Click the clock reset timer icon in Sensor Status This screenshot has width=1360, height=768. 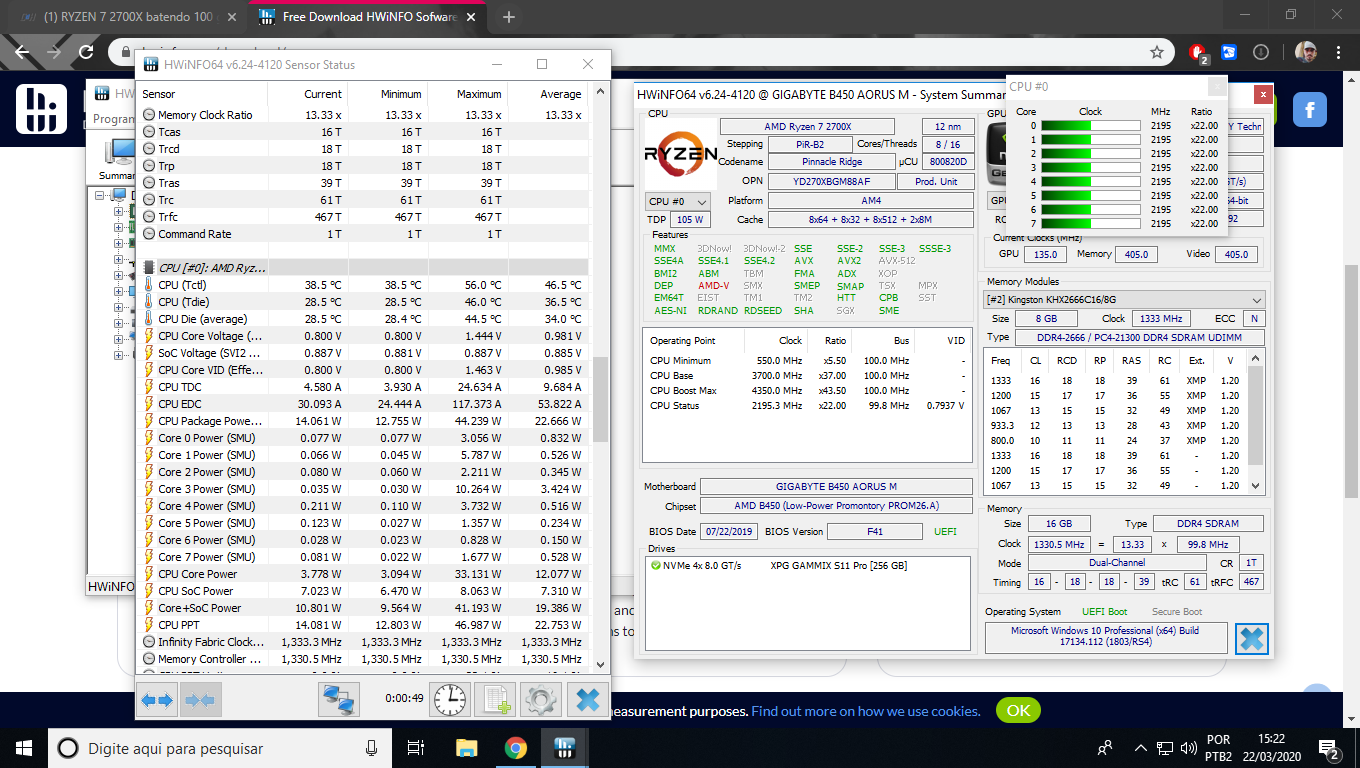450,700
